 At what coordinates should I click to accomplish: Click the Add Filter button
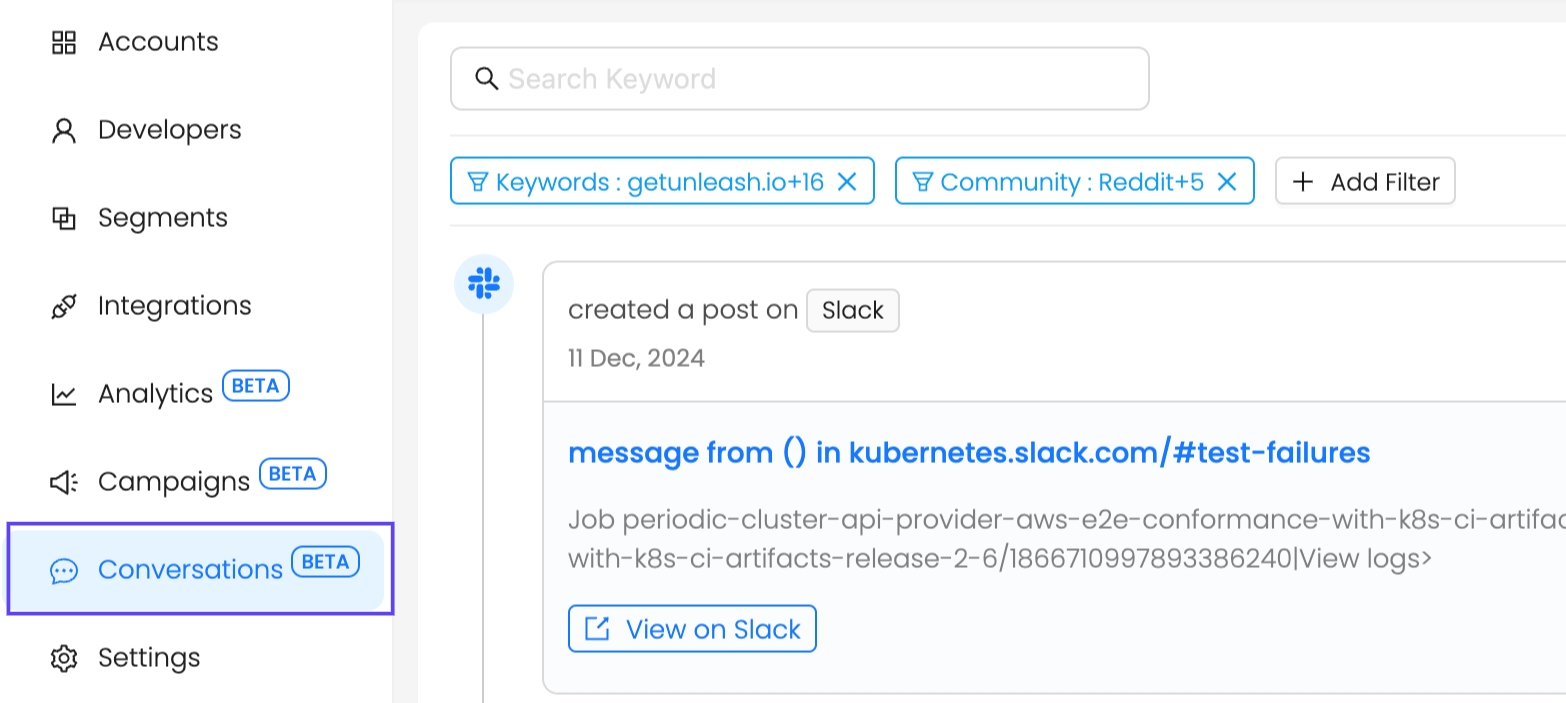pos(1364,181)
